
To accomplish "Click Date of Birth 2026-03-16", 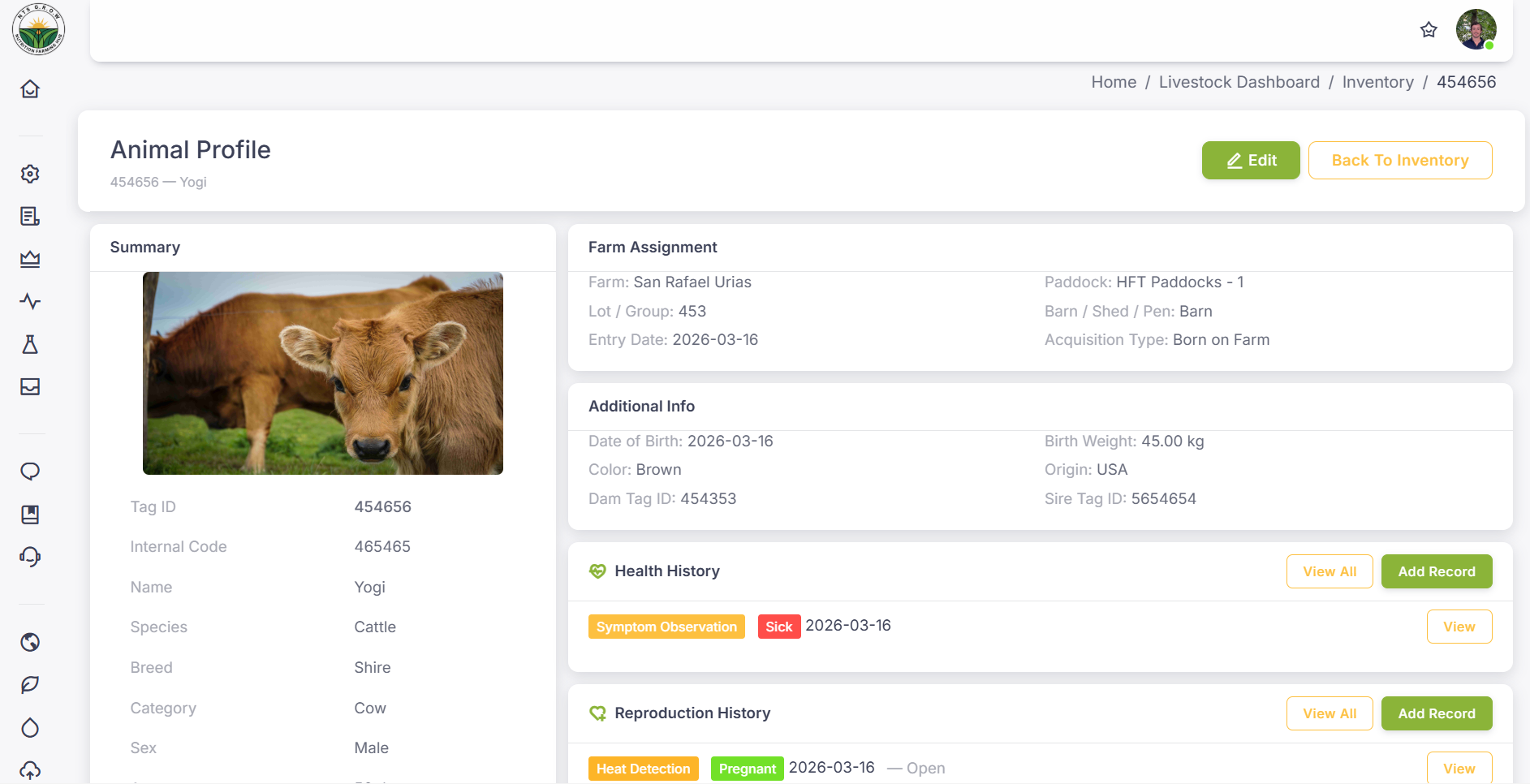I will [680, 442].
